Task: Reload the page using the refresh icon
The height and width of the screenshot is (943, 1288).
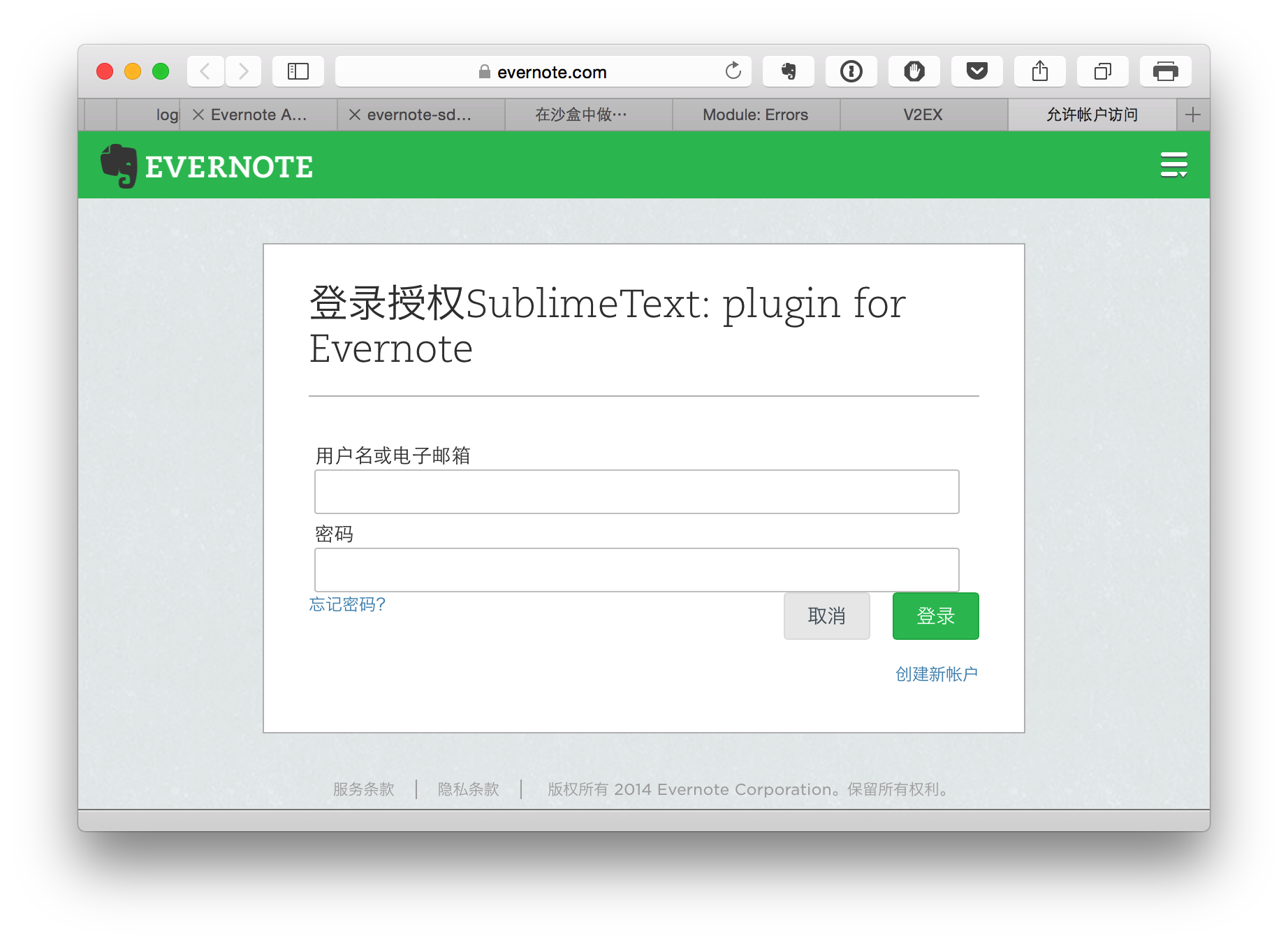Action: coord(733,71)
